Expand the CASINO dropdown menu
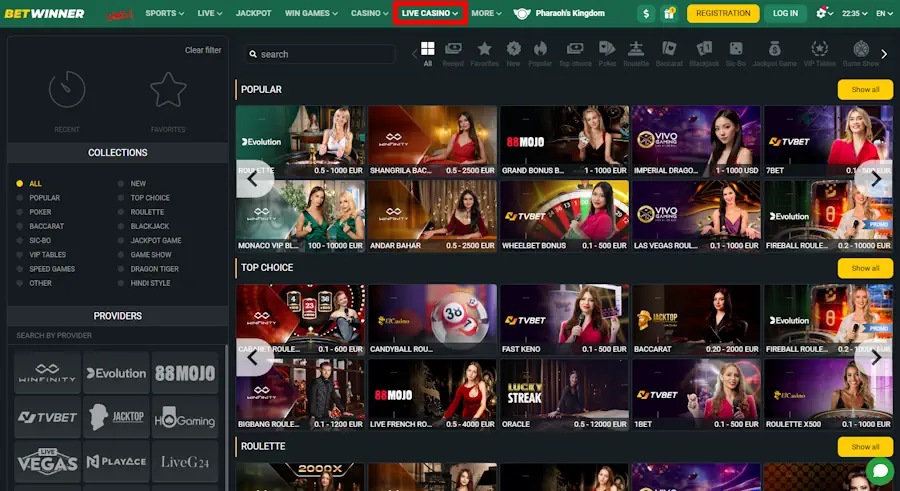Viewport: 900px width, 491px height. 370,13
